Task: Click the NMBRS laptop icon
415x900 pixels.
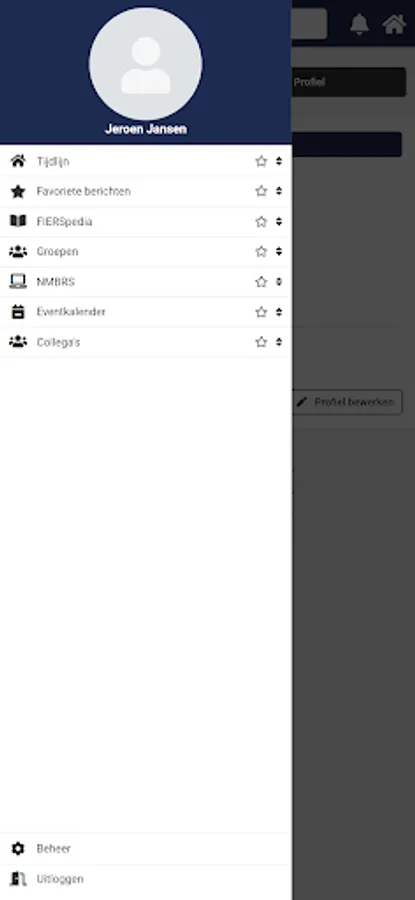Action: click(x=18, y=281)
